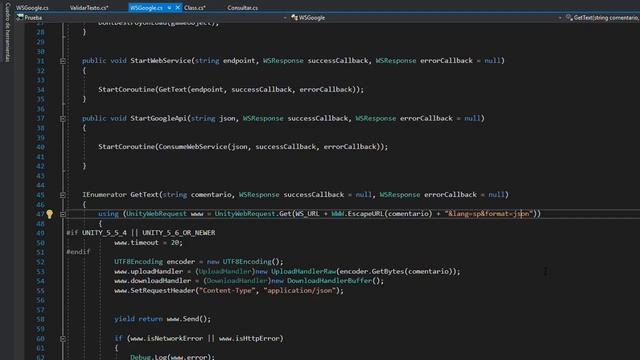Screen dimensions: 640x360
Task: Collapse the StartGoogleApi method outline
Action: (x=62, y=119)
